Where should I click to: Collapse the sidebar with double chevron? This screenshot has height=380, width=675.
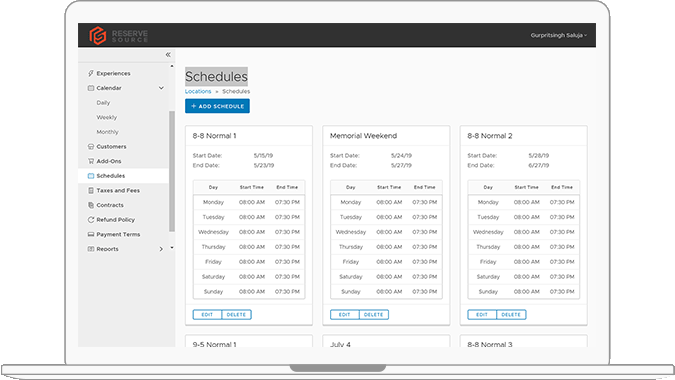pyautogui.click(x=168, y=55)
